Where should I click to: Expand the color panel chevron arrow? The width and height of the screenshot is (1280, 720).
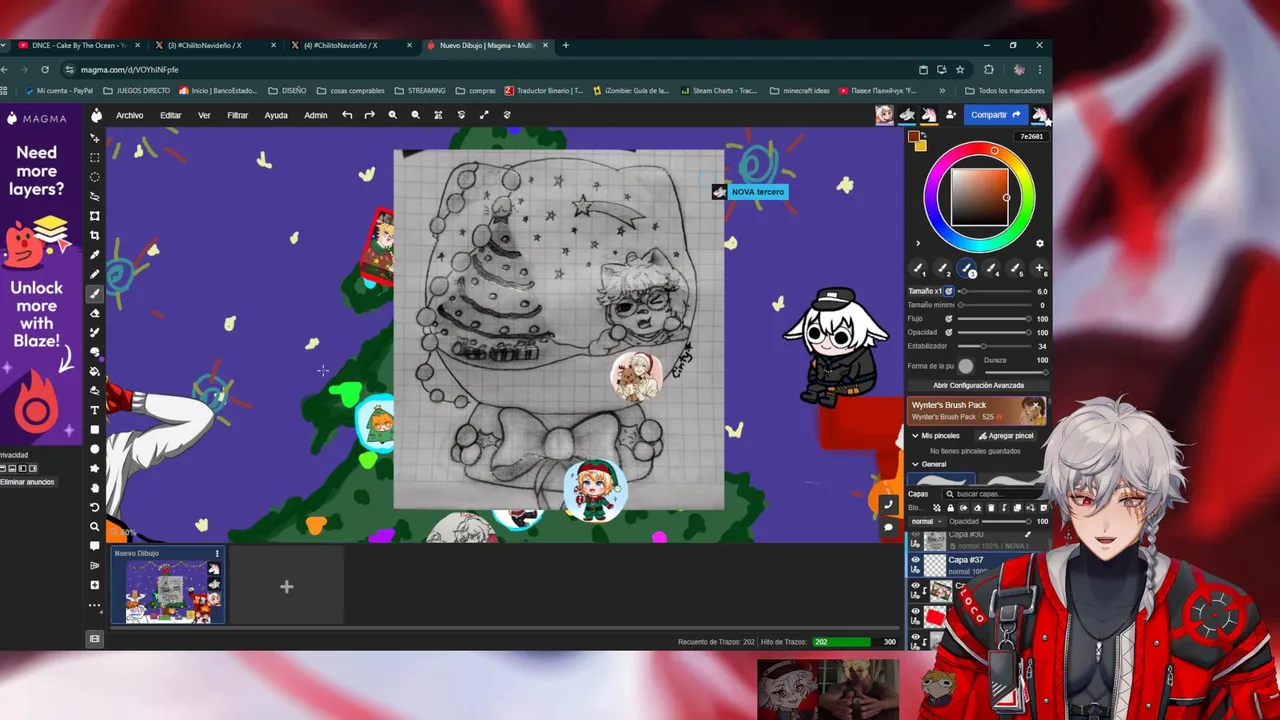(918, 243)
